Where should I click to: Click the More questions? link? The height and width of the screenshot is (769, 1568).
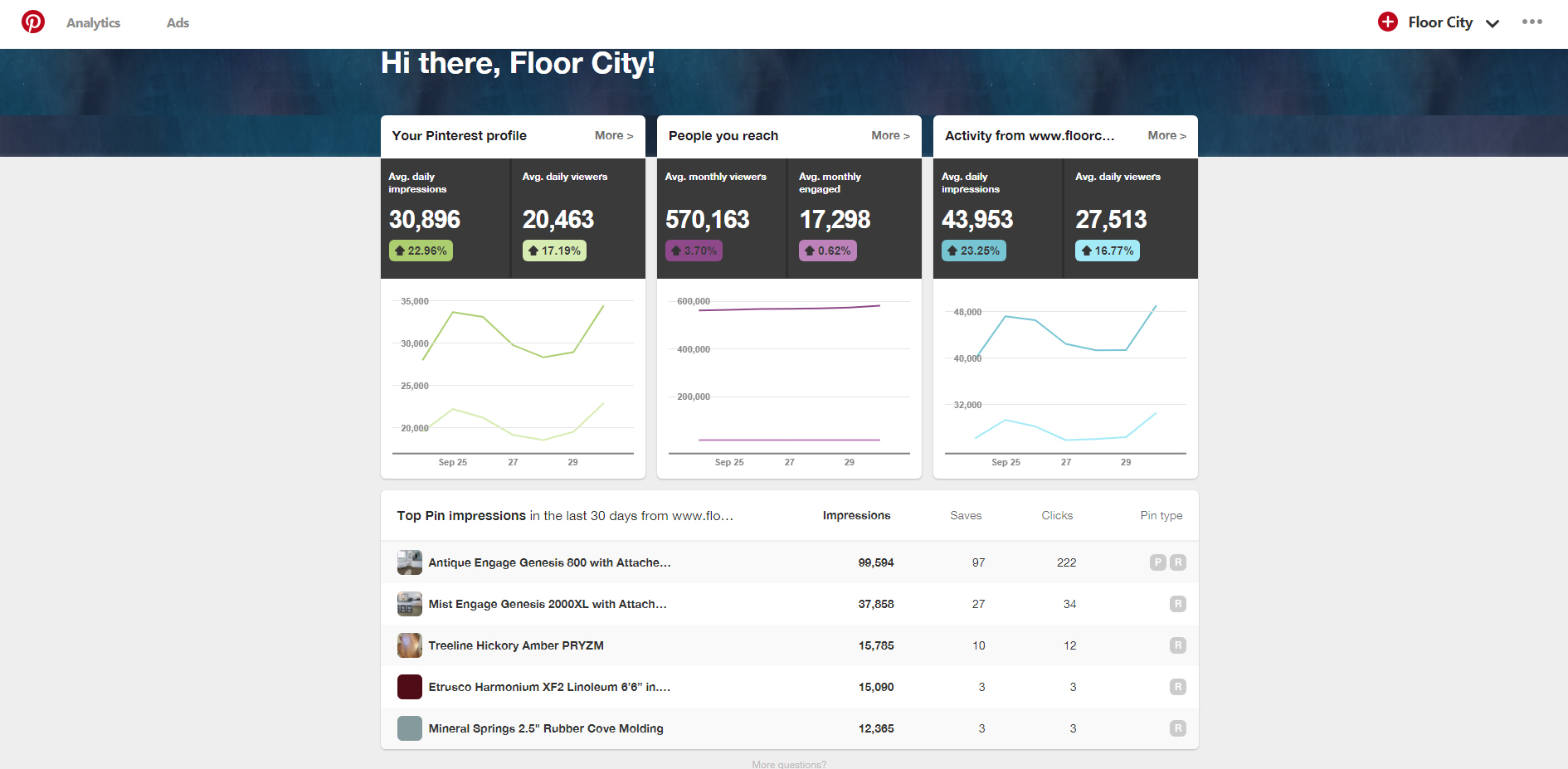[x=789, y=764]
